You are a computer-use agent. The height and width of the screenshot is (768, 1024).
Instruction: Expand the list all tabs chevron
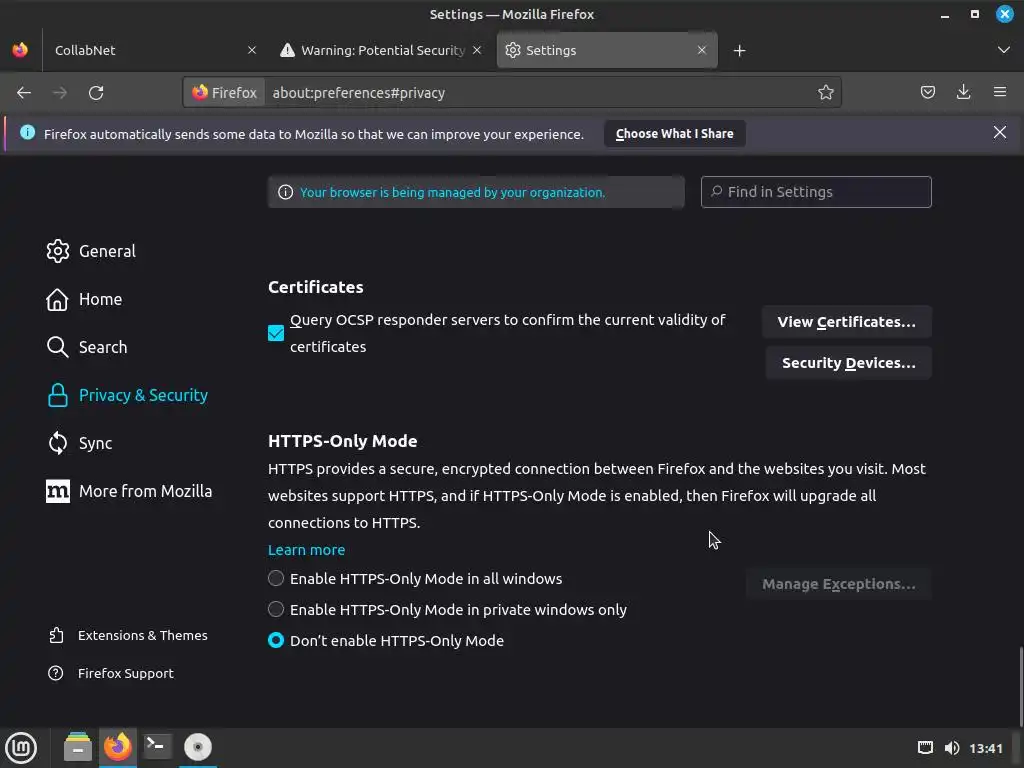(1004, 50)
